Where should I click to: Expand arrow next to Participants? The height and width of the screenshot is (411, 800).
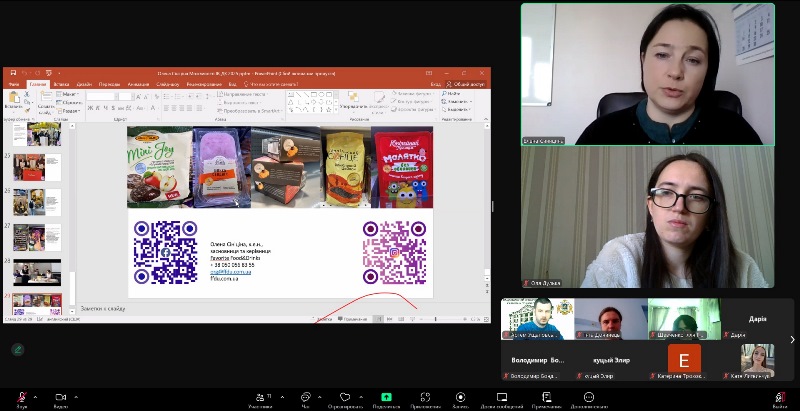pos(282,397)
